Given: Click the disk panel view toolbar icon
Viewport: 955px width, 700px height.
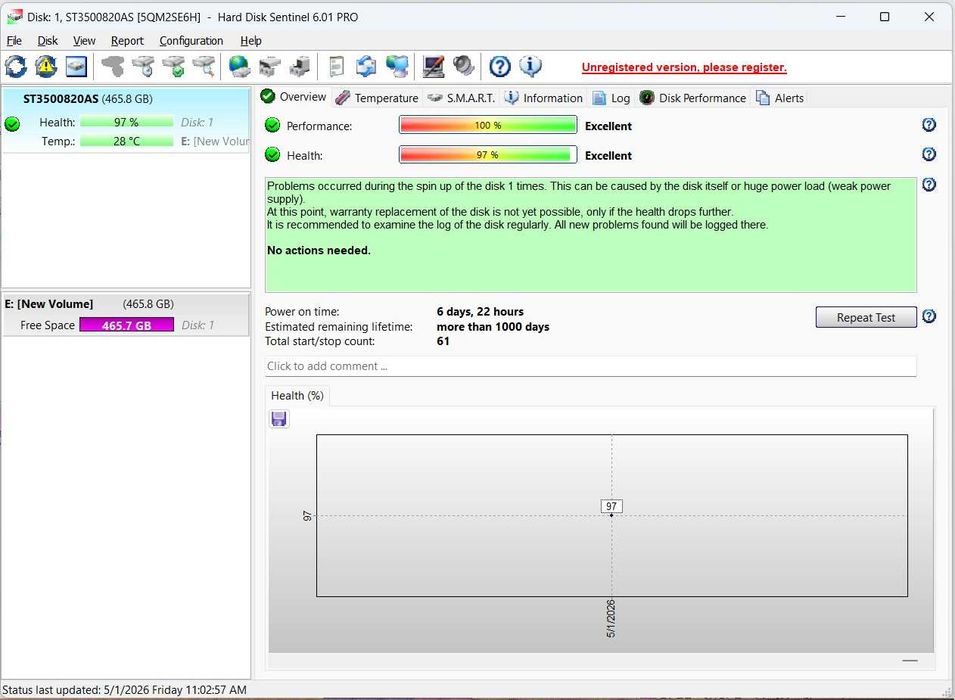Looking at the screenshot, I should click(76, 66).
